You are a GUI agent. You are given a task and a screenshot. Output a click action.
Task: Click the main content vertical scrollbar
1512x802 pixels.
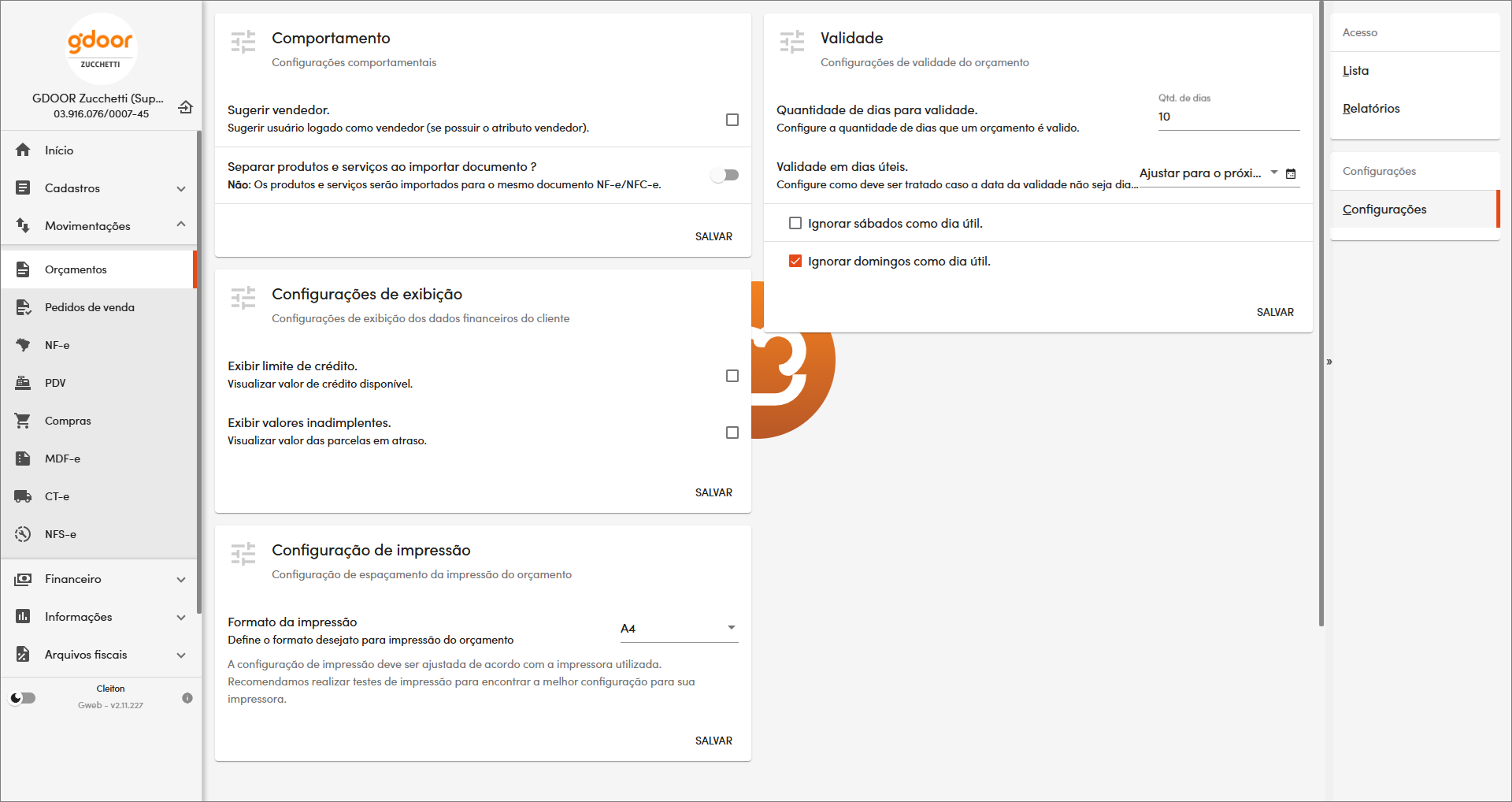pos(1321,314)
